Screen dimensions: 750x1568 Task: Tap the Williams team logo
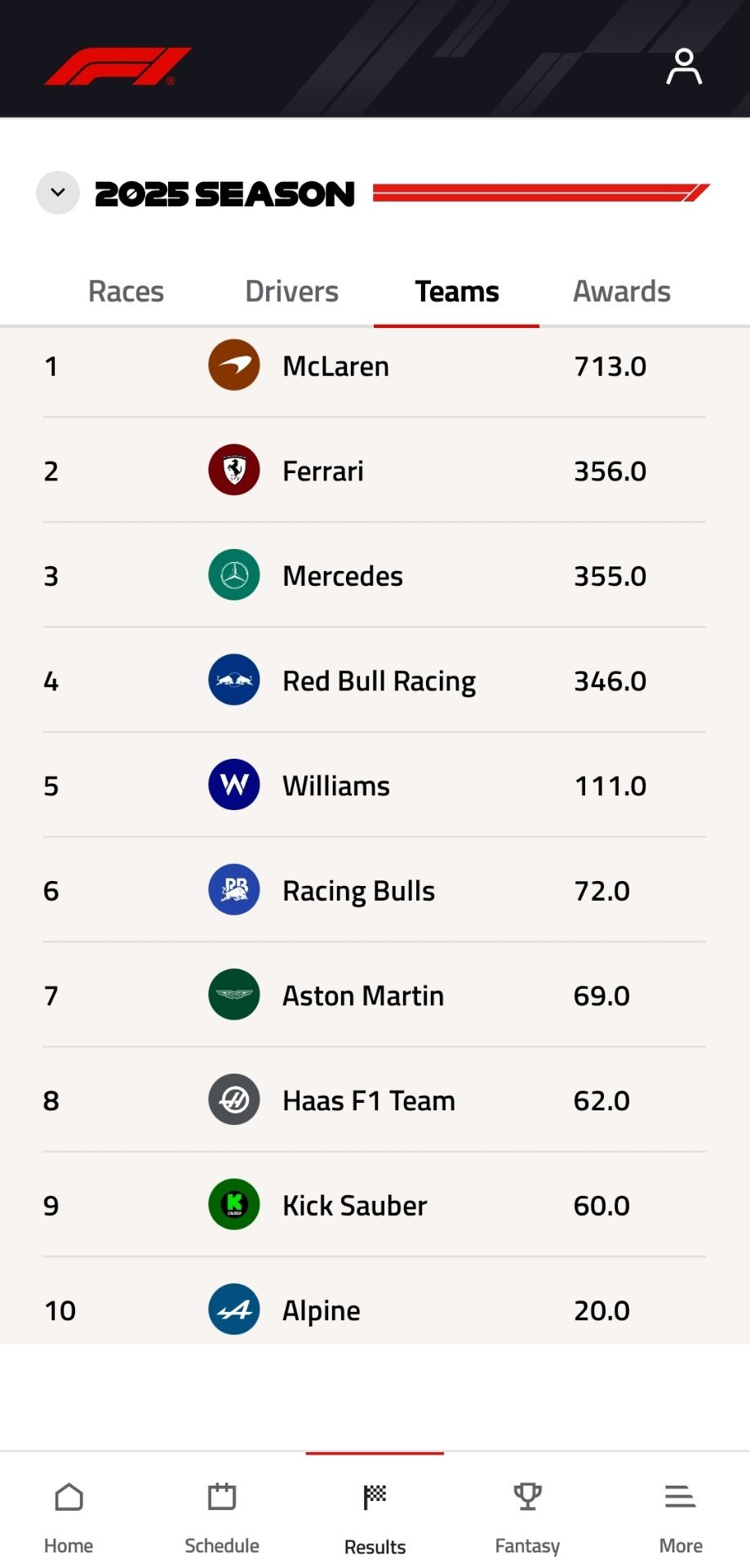coord(234,785)
